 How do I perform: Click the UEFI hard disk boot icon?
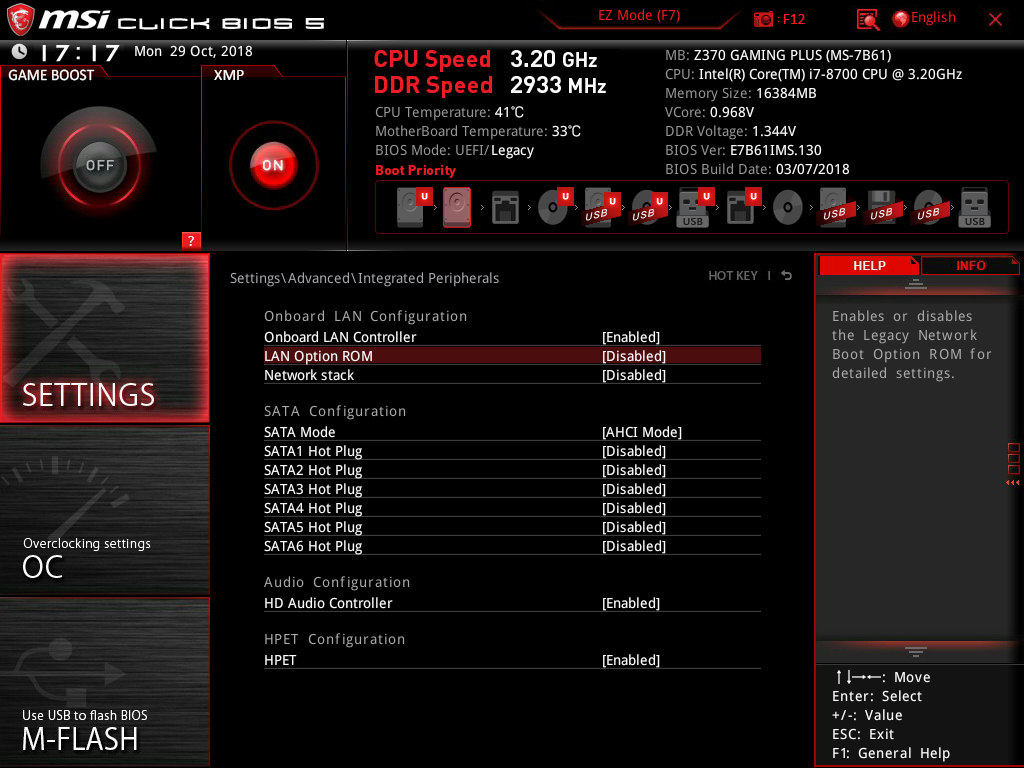415,208
